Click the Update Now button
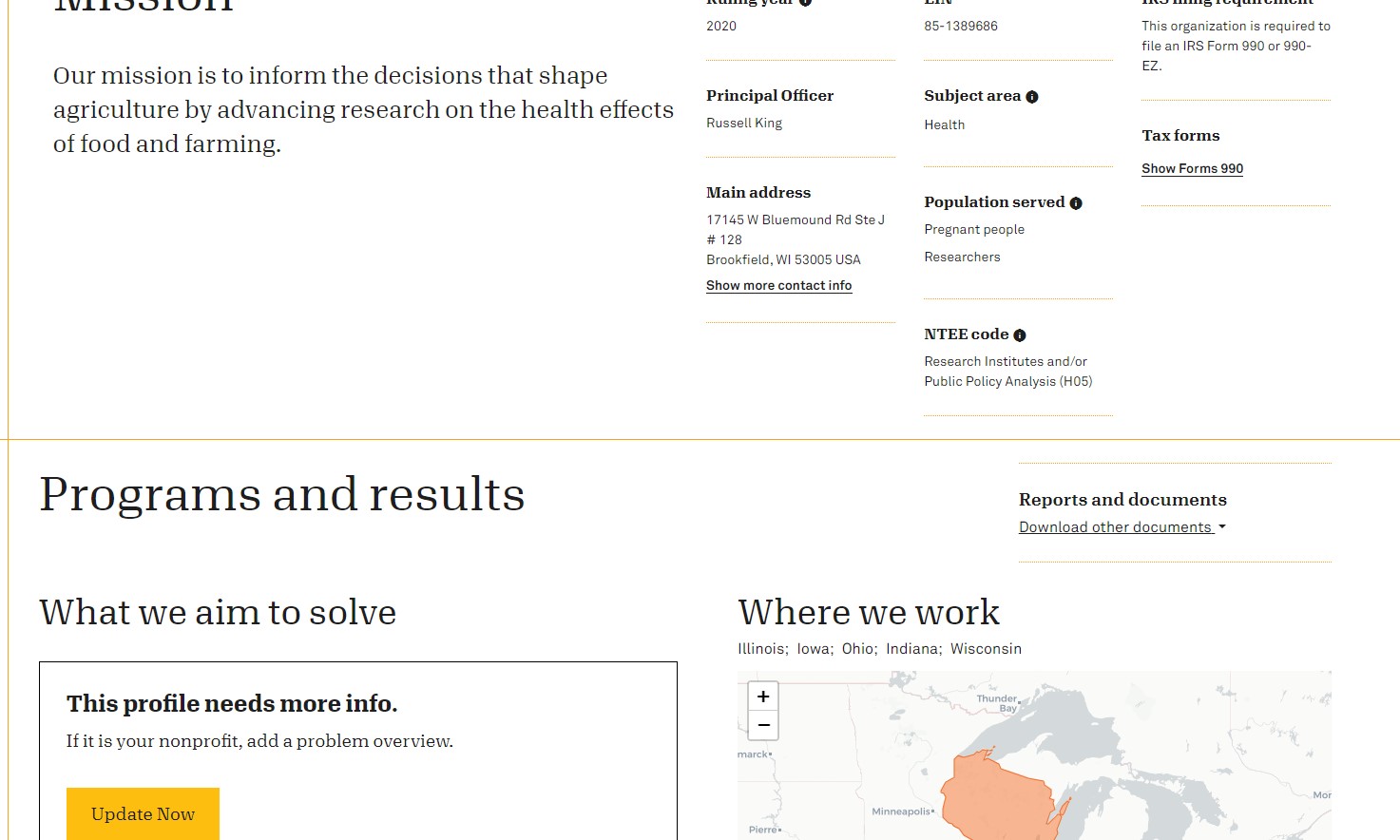 click(143, 813)
